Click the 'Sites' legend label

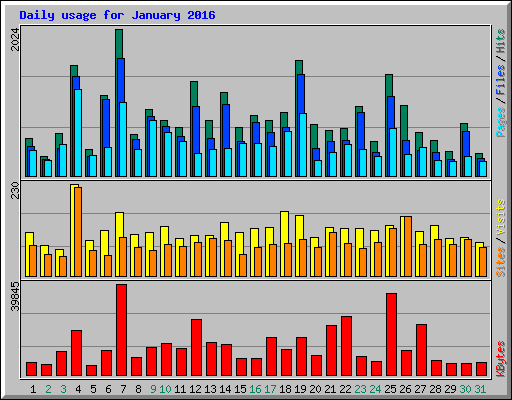tap(501, 262)
